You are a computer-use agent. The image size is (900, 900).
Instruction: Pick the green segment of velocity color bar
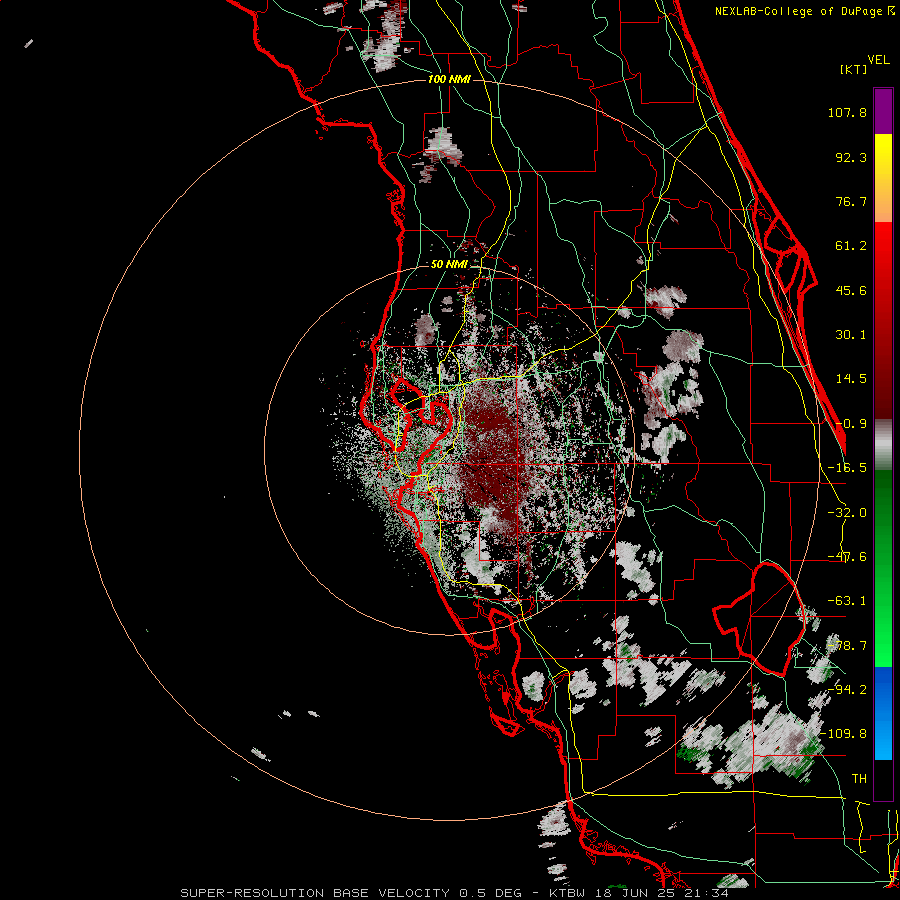(x=883, y=568)
